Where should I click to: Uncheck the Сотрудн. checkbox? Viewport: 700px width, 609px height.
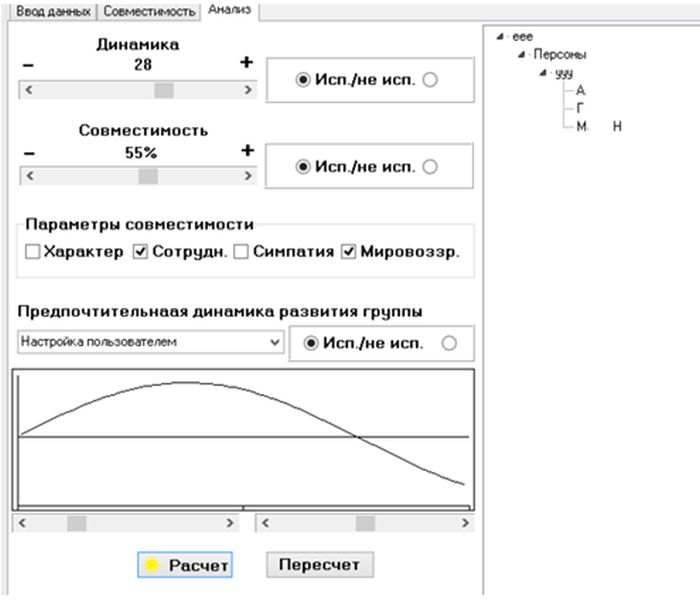coord(140,252)
